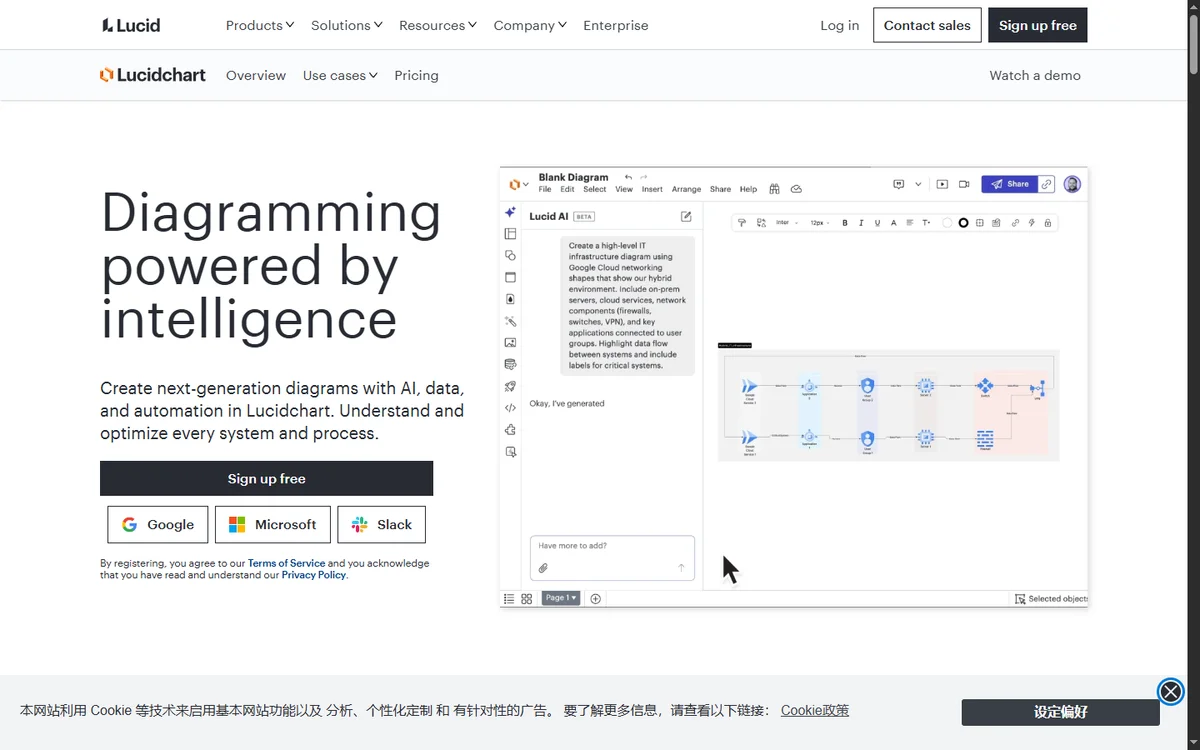Viewport: 1200px width, 750px height.
Task: Click the image icon in the preview sidebar
Action: coord(510,343)
